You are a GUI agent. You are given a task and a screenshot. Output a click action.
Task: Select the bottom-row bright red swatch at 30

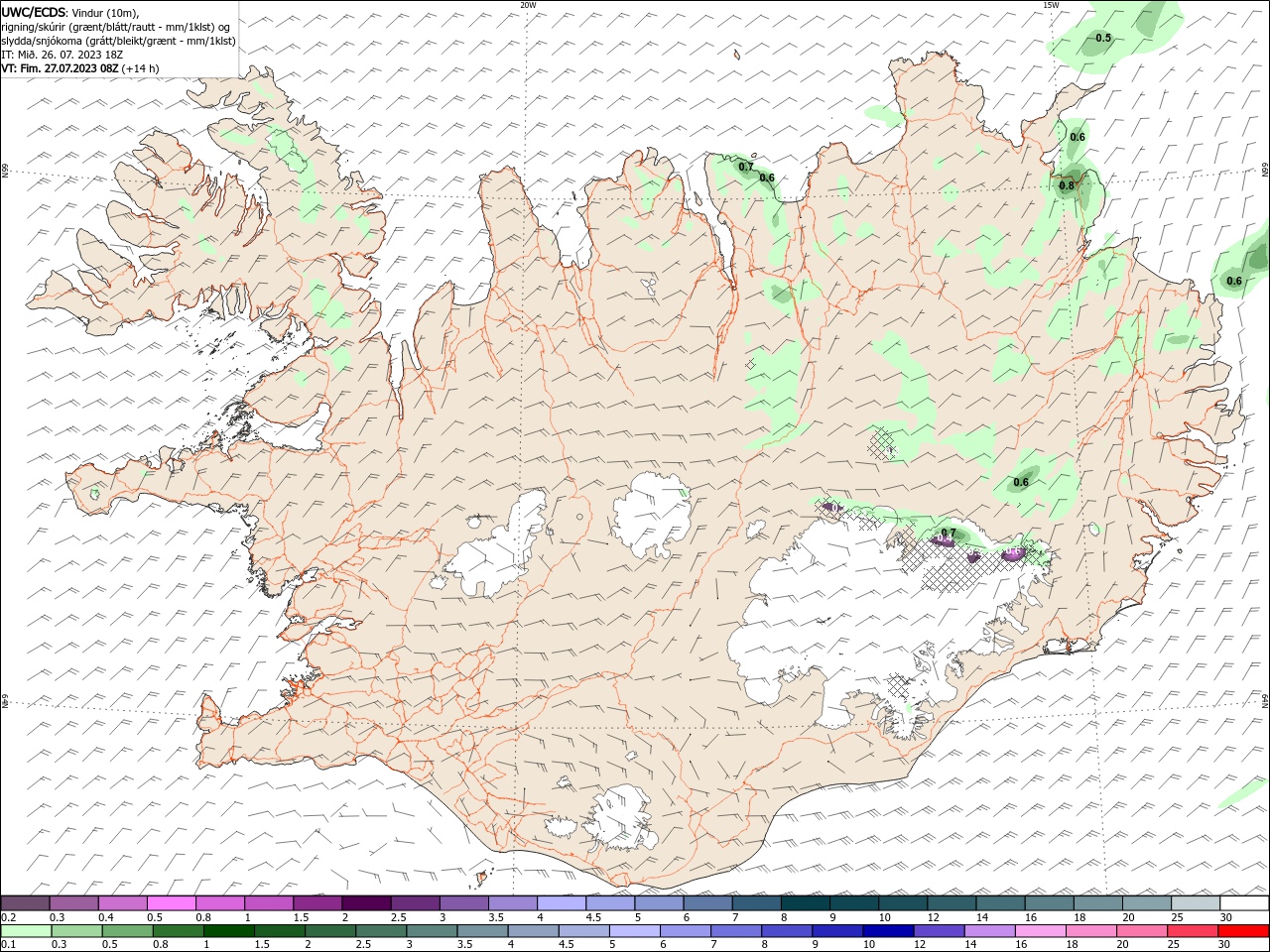coord(1243,931)
